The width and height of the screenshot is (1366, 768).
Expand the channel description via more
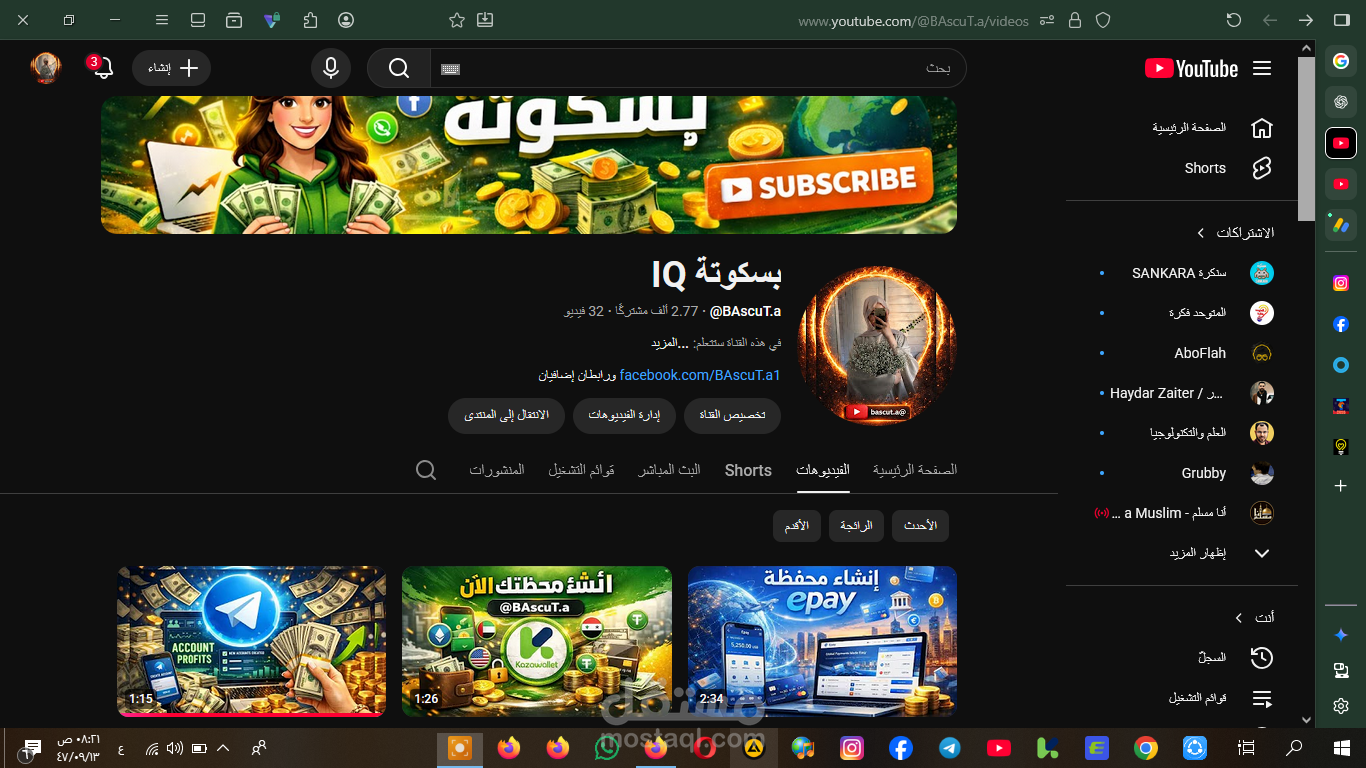670,343
